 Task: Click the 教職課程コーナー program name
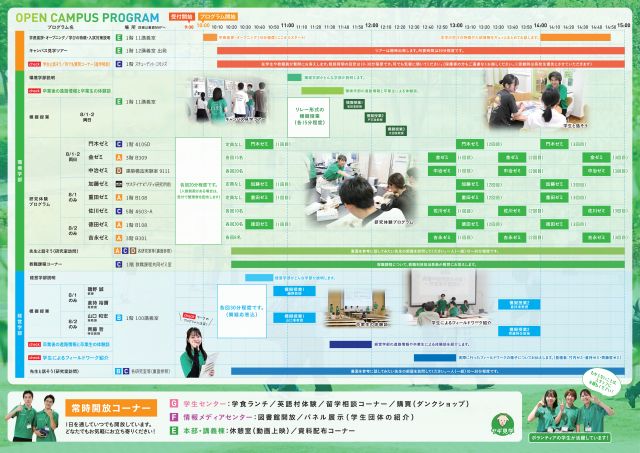46,264
